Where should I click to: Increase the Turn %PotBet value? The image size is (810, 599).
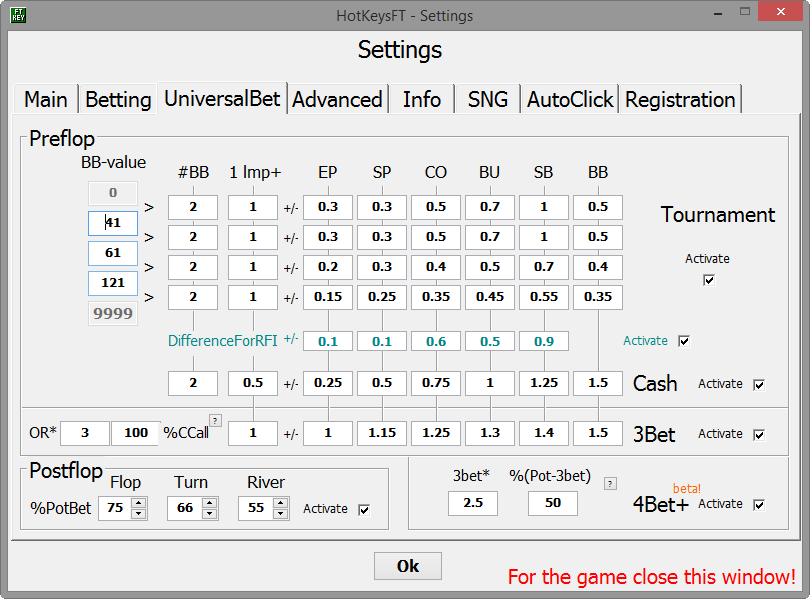pos(209,503)
